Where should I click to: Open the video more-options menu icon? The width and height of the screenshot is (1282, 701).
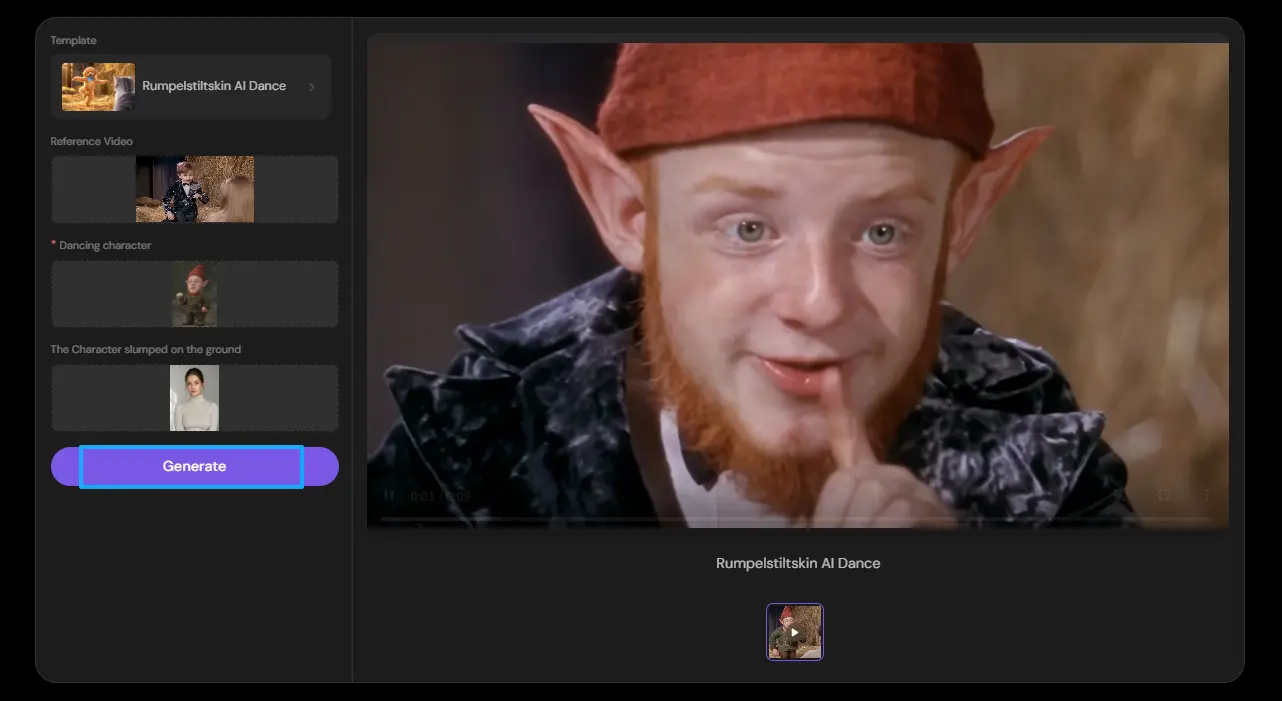(x=1206, y=495)
